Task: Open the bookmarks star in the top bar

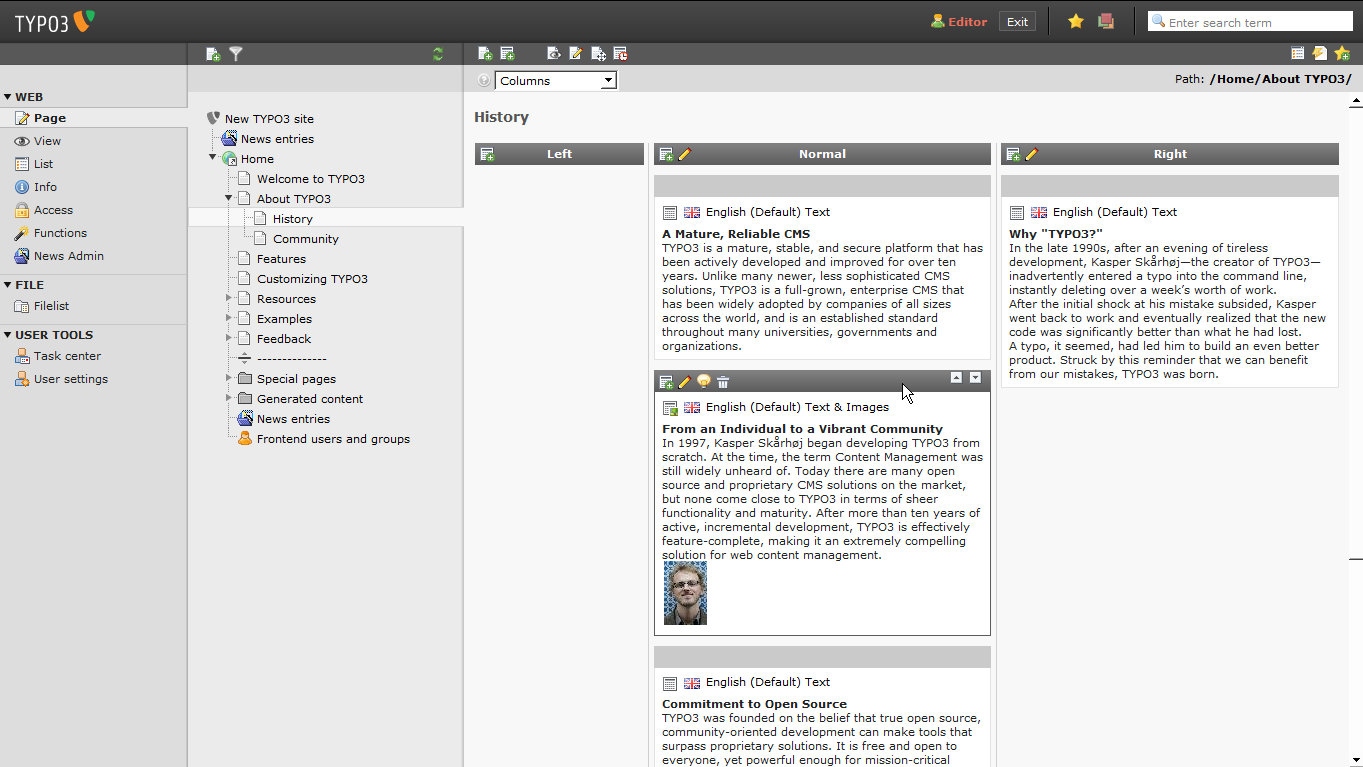Action: coord(1076,21)
